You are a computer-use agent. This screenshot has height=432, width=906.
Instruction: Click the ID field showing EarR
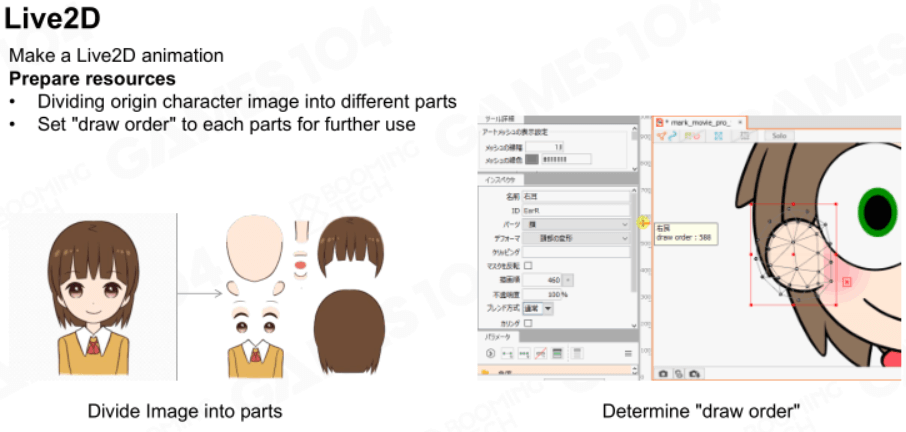(575, 210)
